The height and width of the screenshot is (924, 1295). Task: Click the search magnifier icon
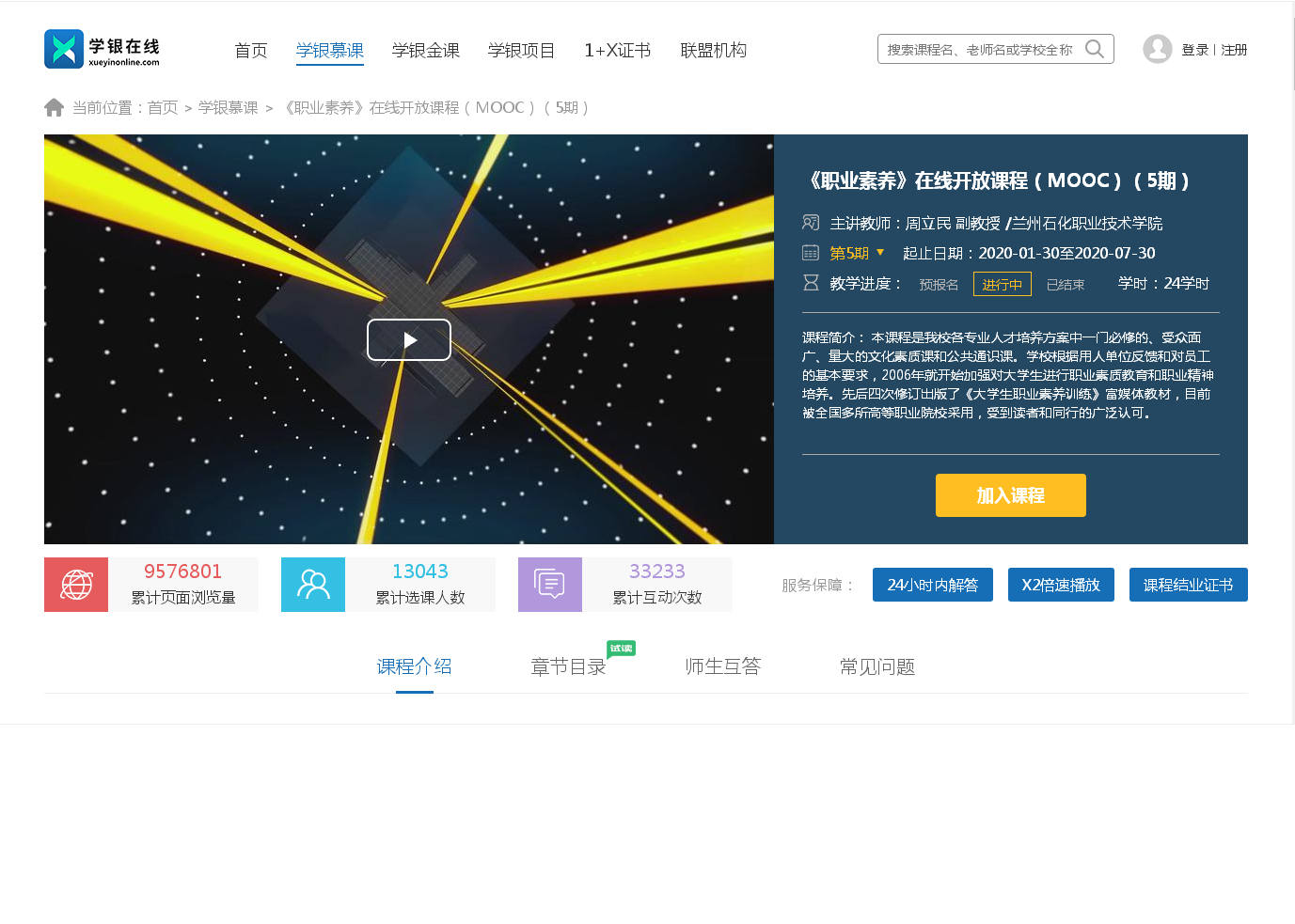coord(1095,49)
